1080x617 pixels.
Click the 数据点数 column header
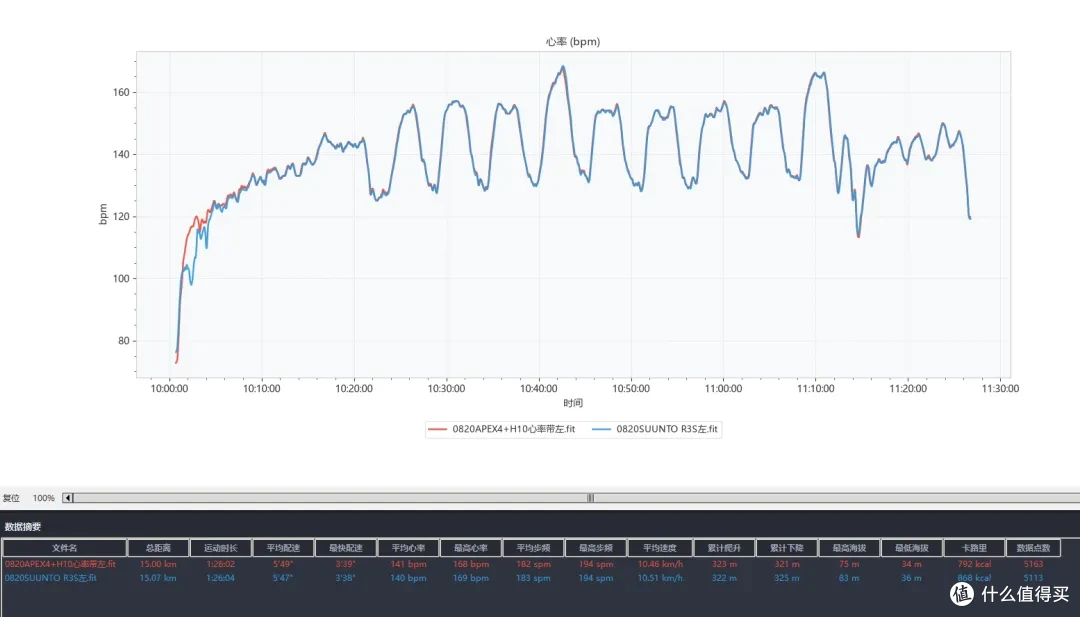pyautogui.click(x=1033, y=548)
